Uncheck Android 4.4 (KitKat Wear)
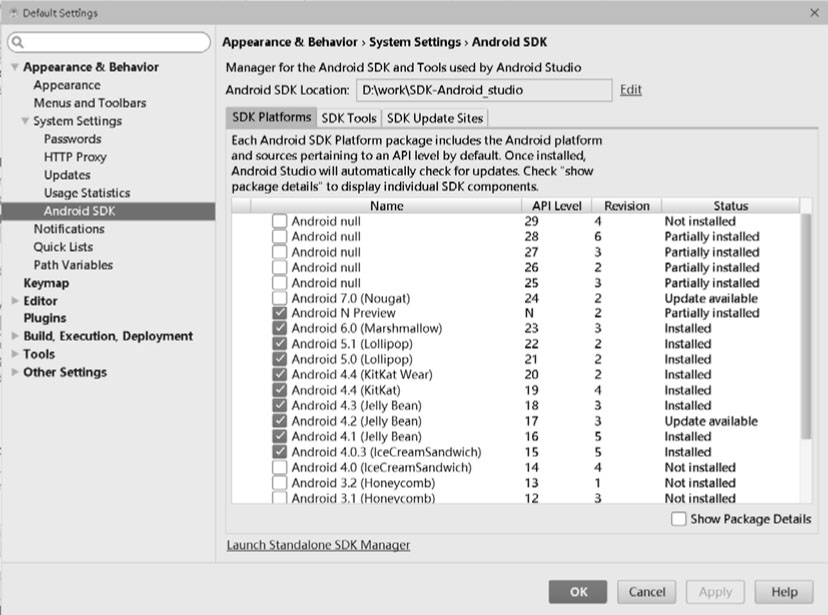The height and width of the screenshot is (615, 828). tap(279, 374)
